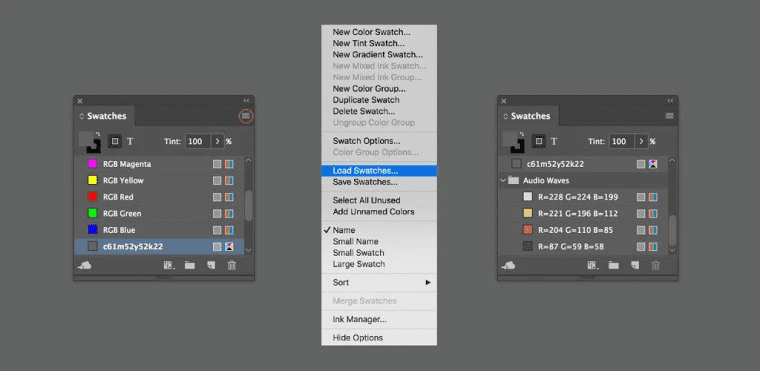Image resolution: width=760 pixels, height=371 pixels.
Task: Select the Small Name view option
Action: [x=355, y=241]
